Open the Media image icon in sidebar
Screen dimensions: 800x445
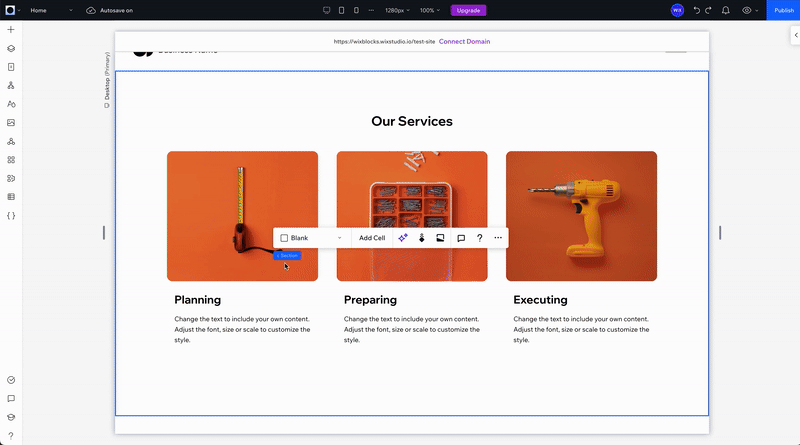pyautogui.click(x=11, y=122)
